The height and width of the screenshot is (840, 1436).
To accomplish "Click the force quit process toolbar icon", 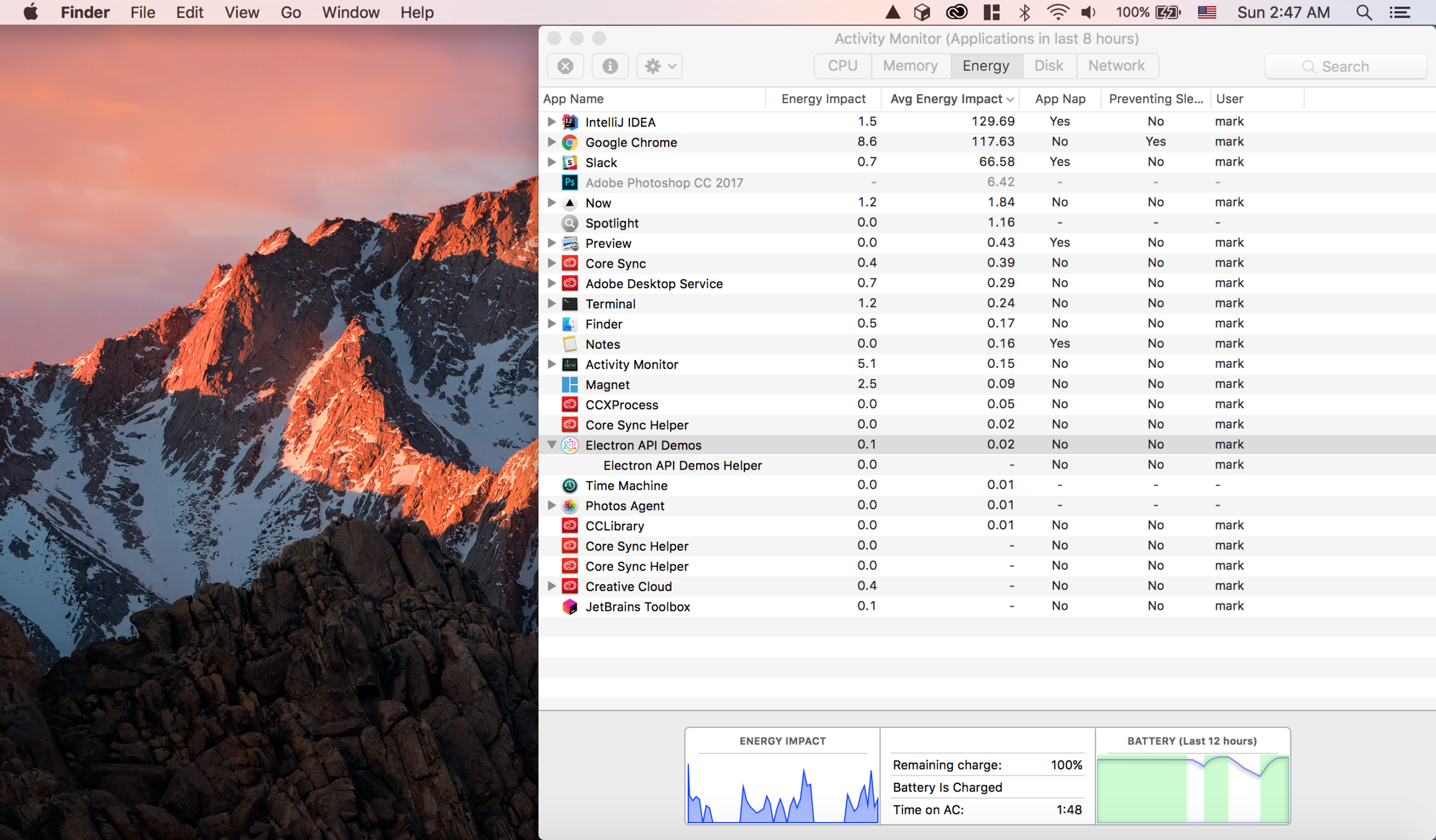I will 565,66.
